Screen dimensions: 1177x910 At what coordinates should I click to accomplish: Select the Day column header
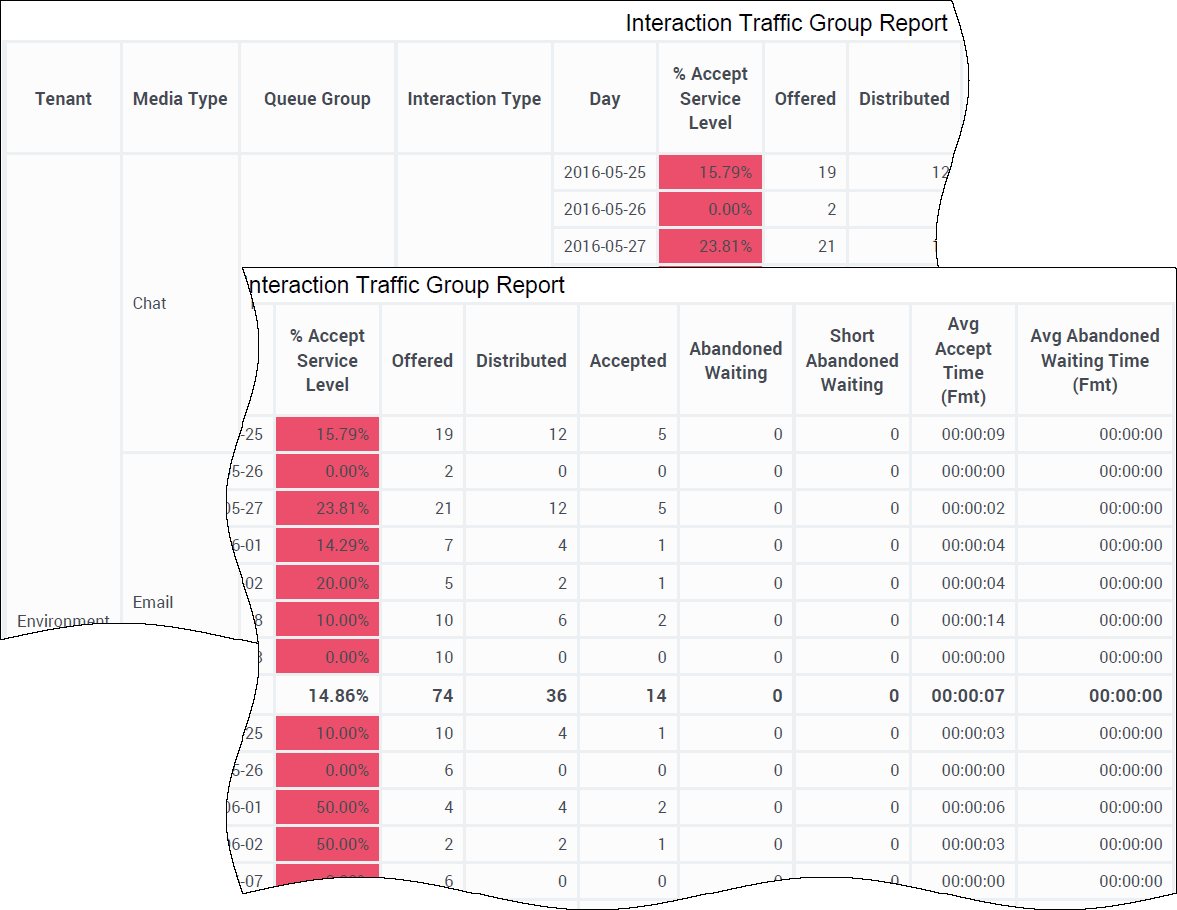[605, 98]
